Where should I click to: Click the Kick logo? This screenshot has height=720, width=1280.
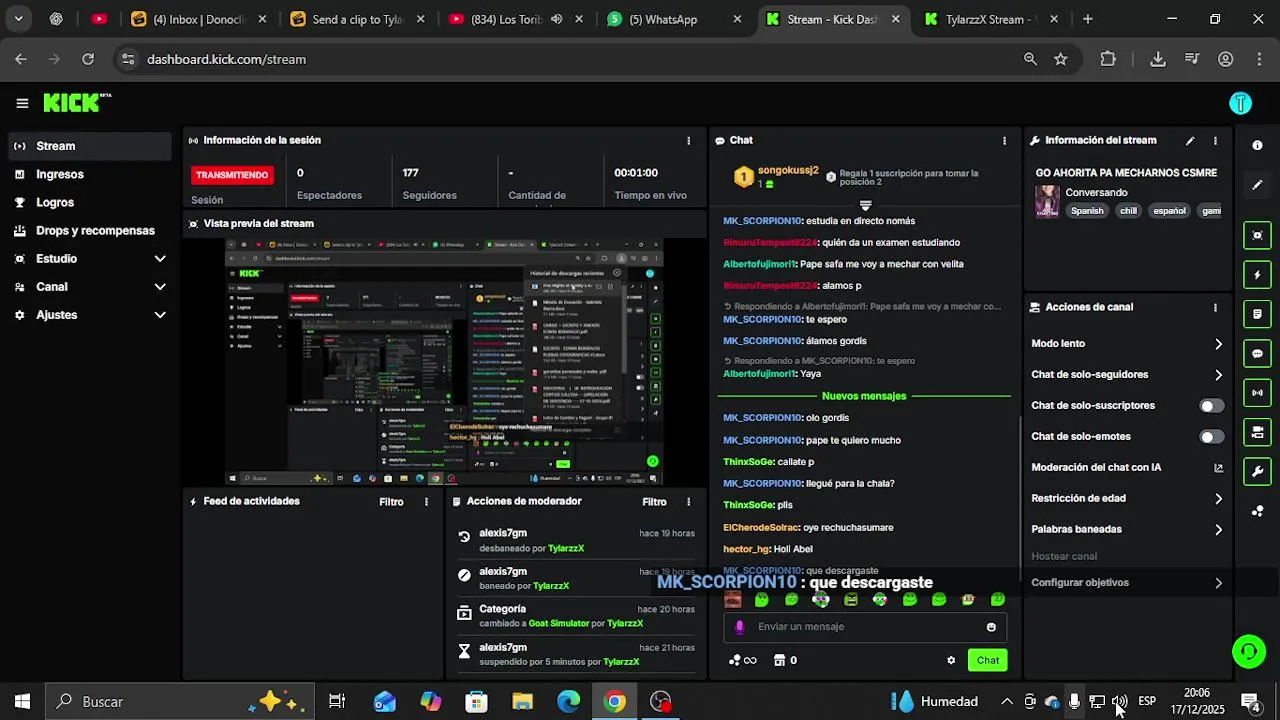77,102
